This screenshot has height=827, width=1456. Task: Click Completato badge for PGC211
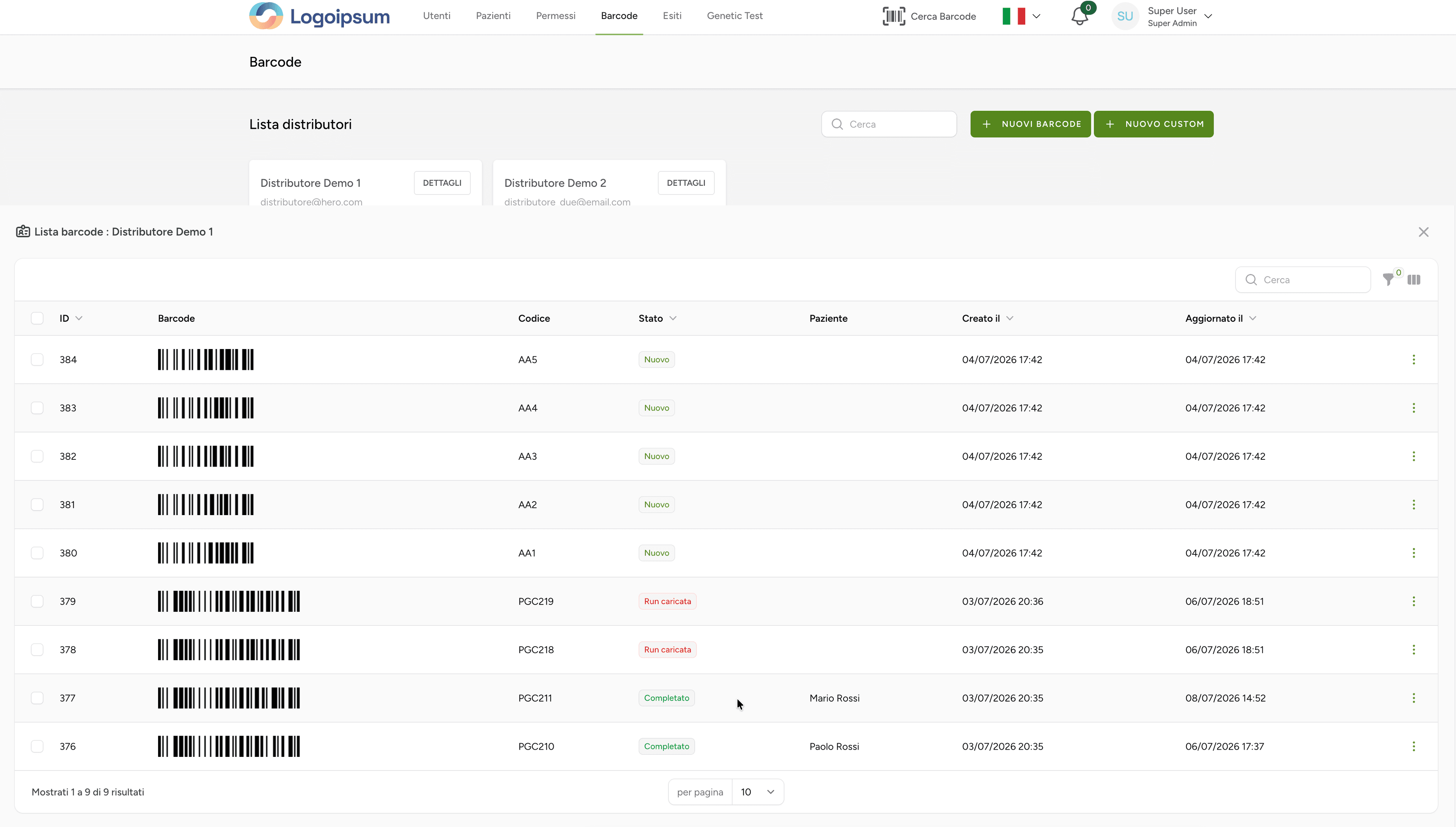(x=666, y=697)
